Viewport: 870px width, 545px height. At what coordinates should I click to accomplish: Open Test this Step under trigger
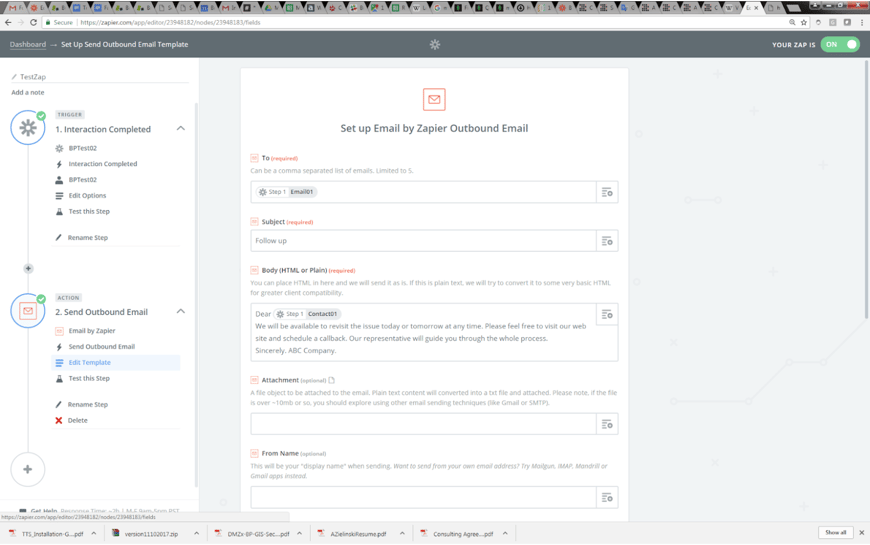pos(89,211)
